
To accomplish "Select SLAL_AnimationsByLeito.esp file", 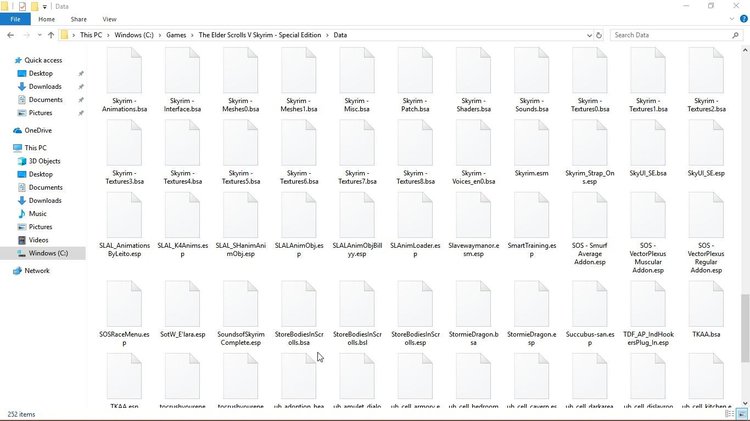I will point(124,225).
